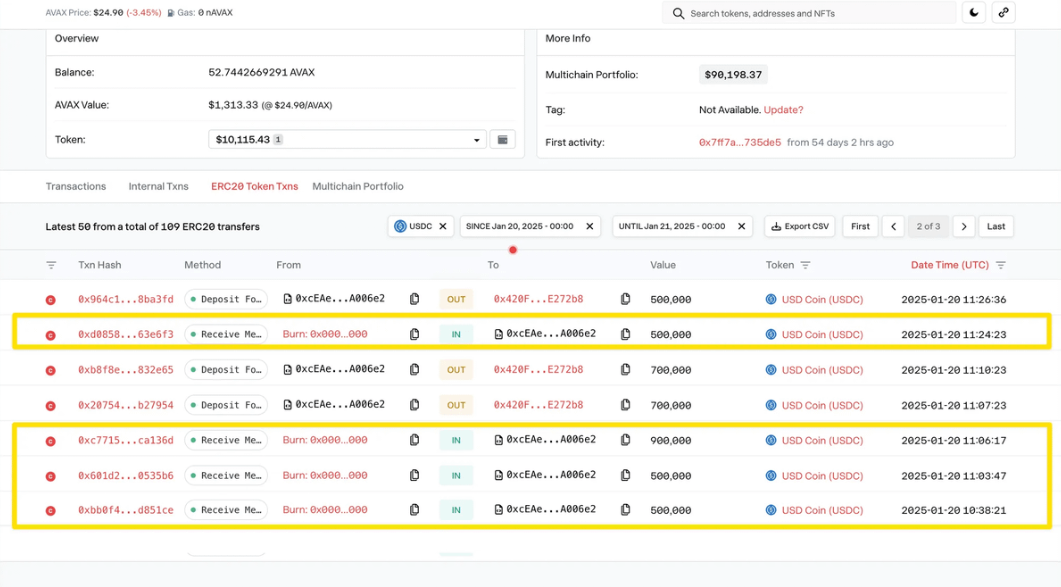This screenshot has height=587, width=1061.
Task: Go to next page arrow
Action: (x=963, y=227)
